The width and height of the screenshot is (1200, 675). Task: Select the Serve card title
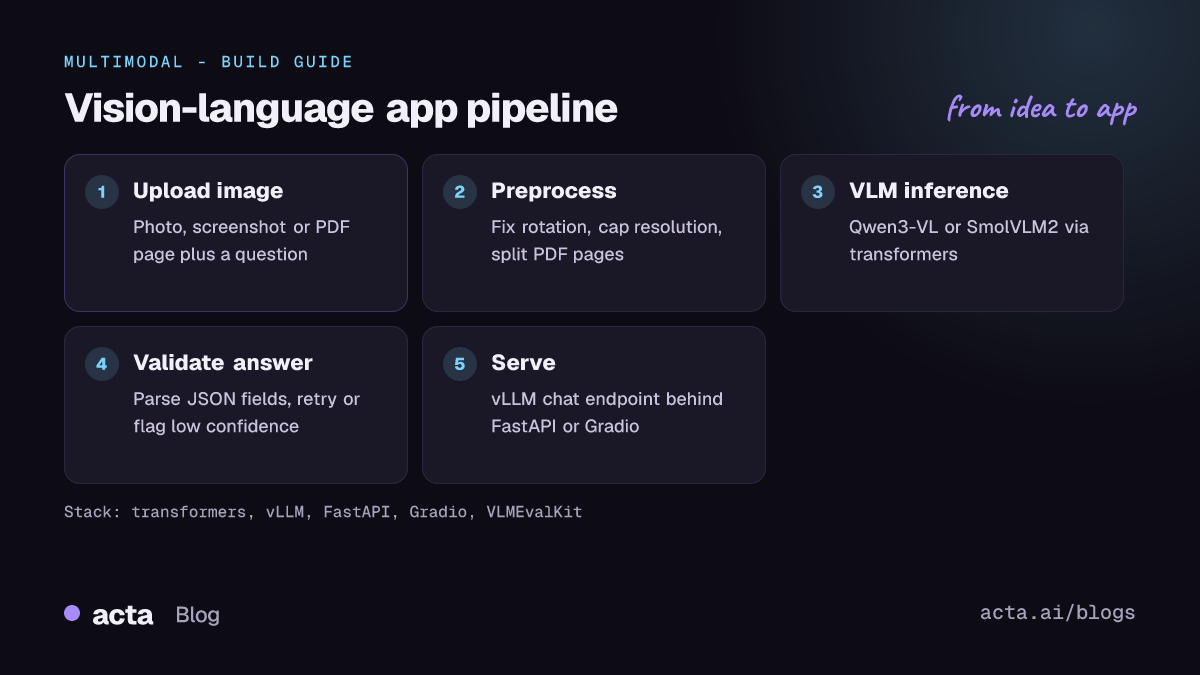click(x=523, y=363)
